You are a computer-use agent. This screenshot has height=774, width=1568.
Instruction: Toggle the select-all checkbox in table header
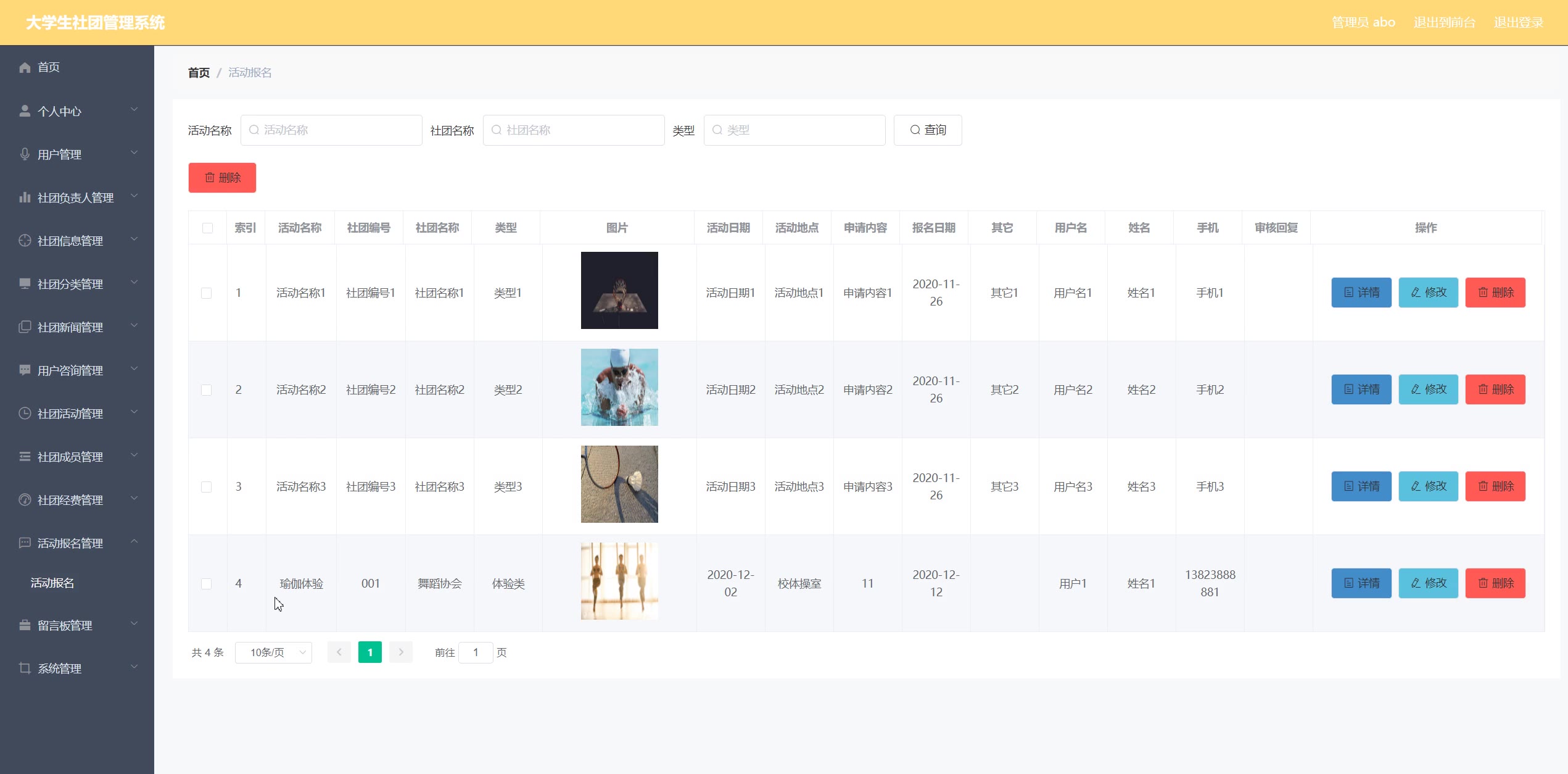coord(207,228)
